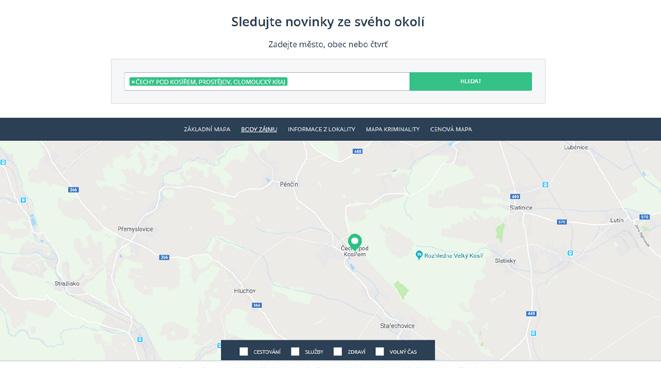The height and width of the screenshot is (368, 661).
Task: Click the road 366 badge below Přemyslovice
Action: pos(164,257)
